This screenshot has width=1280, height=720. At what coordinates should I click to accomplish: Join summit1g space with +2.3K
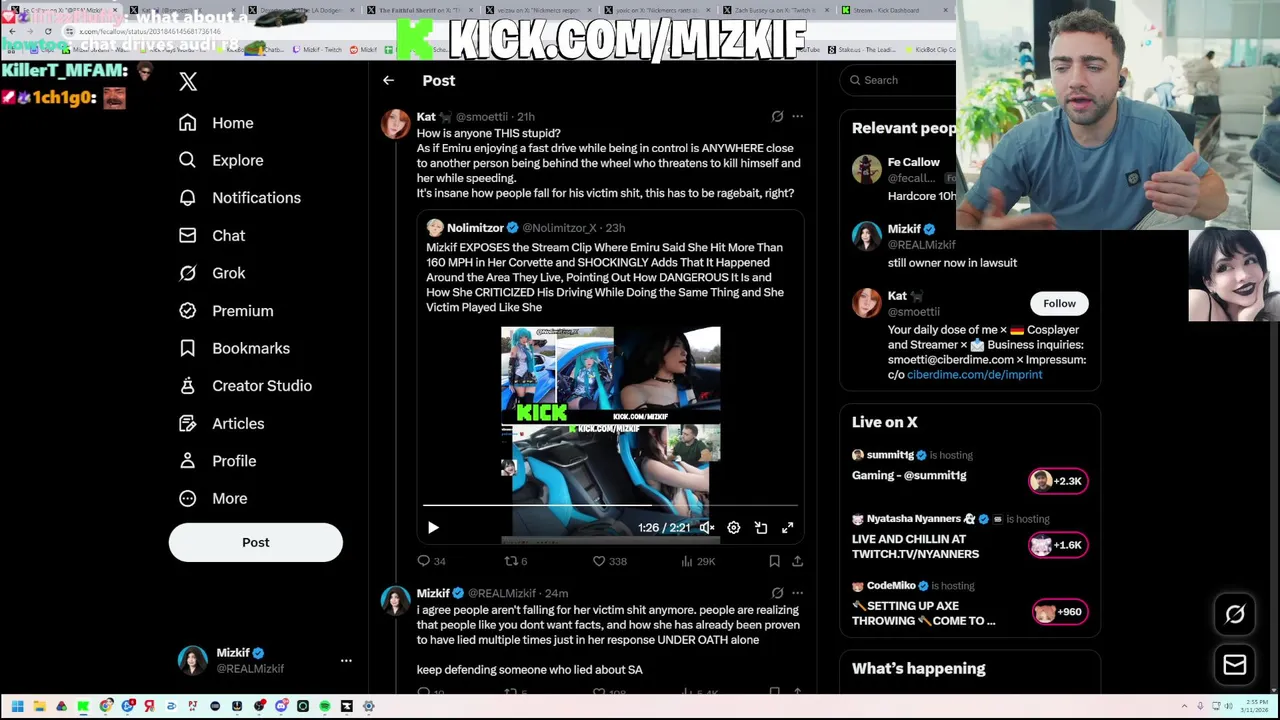click(x=1058, y=481)
